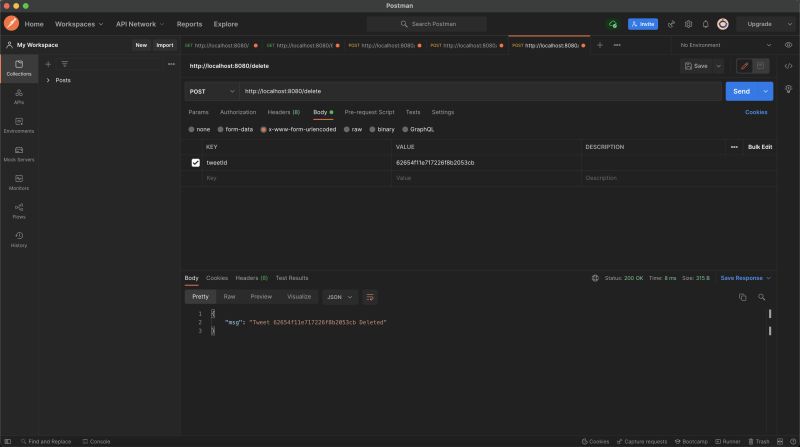Click the request URL input field

[x=480, y=91]
